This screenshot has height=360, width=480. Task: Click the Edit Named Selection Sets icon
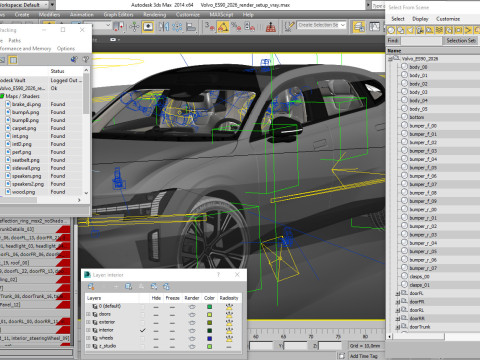[x=289, y=27]
